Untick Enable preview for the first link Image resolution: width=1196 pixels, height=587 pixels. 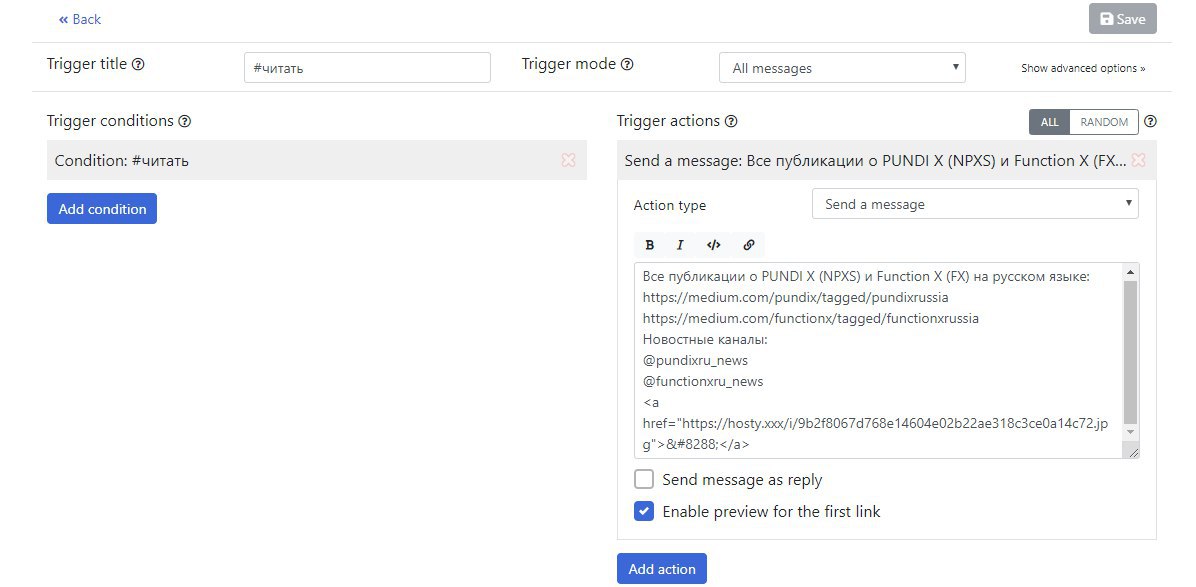pos(644,512)
